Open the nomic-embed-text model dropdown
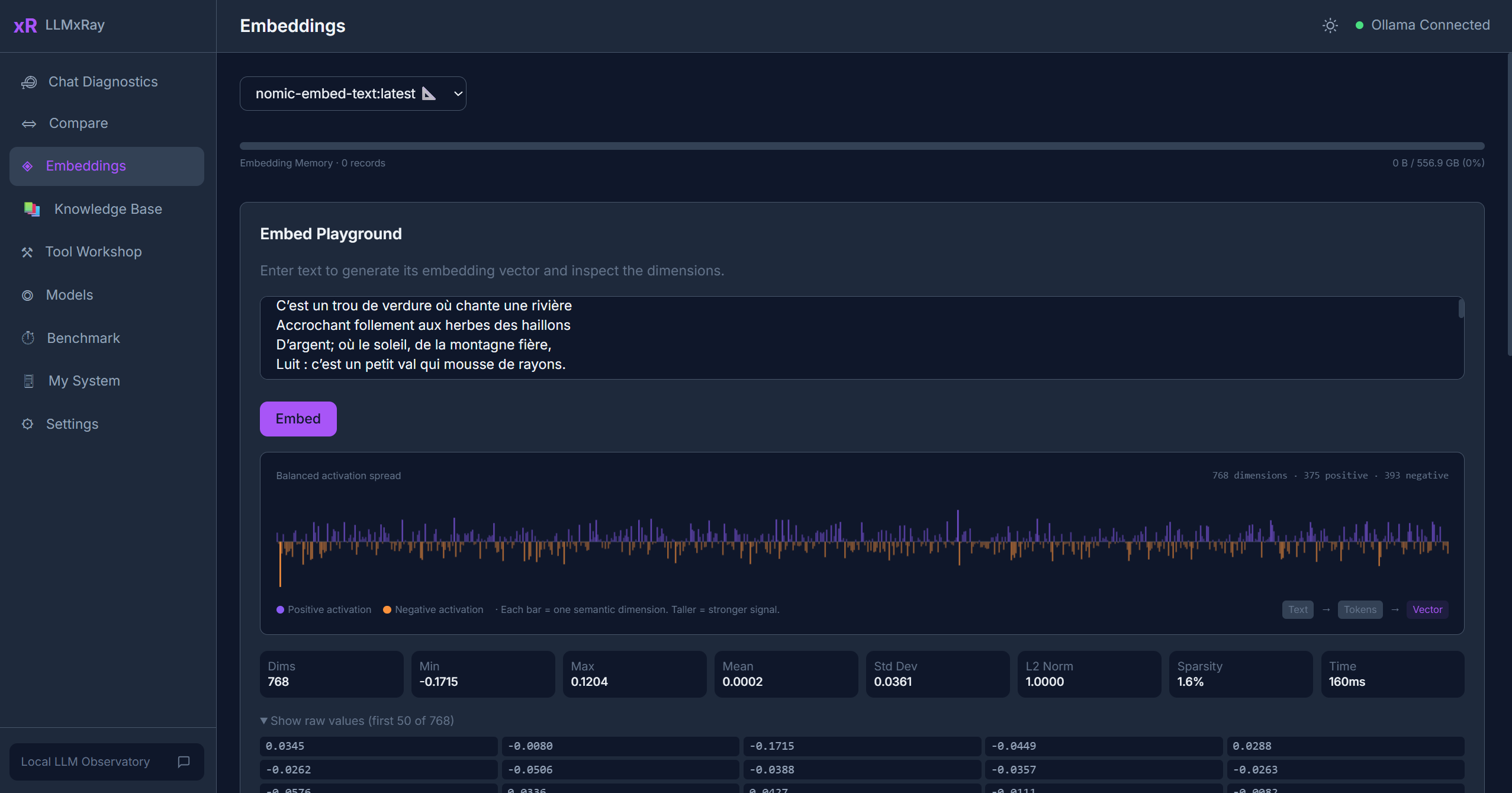Viewport: 1512px width, 793px height. (353, 94)
